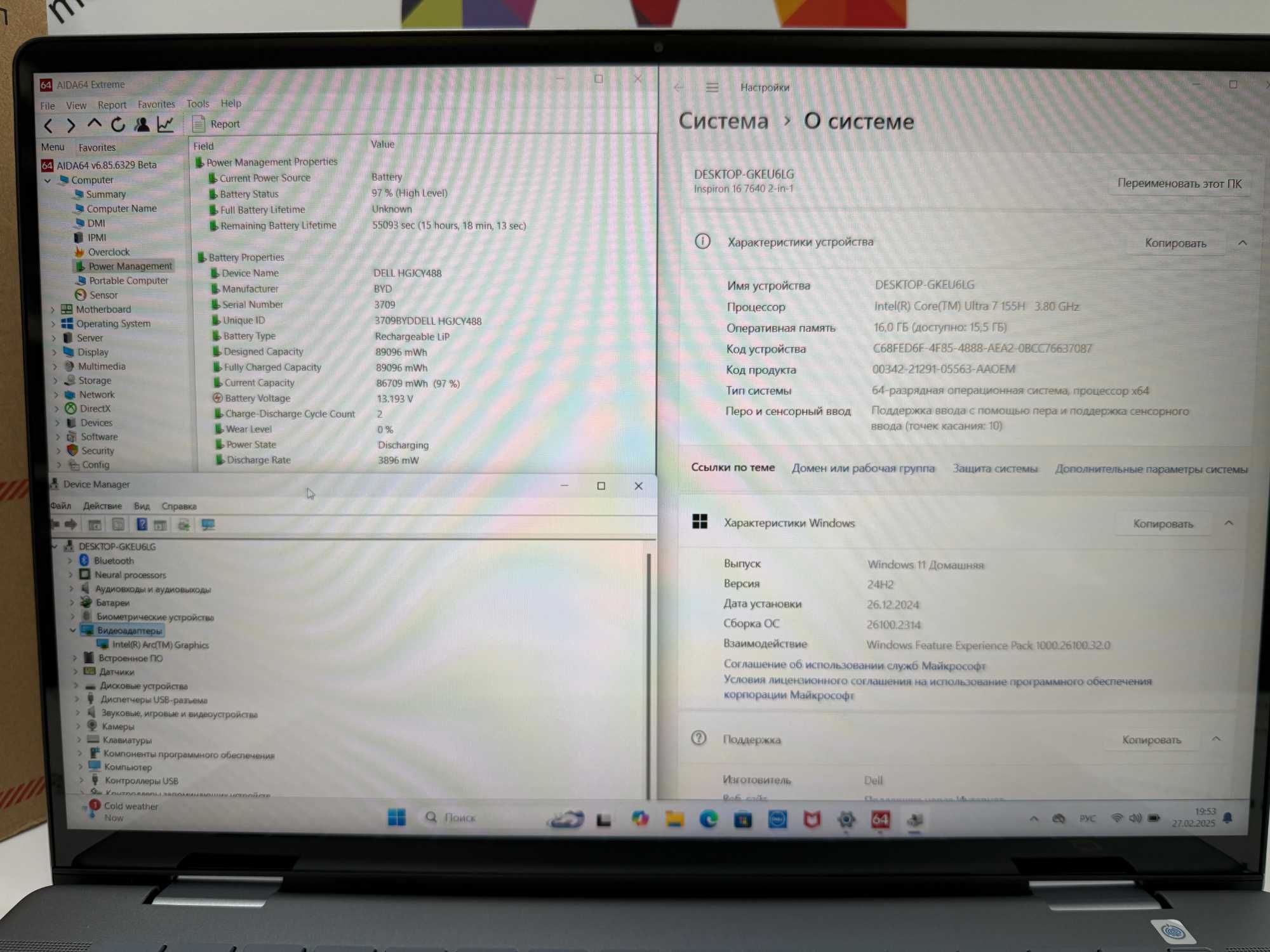Open Справка menu in Device Manager
Image resolution: width=1270 pixels, height=952 pixels.
click(179, 506)
